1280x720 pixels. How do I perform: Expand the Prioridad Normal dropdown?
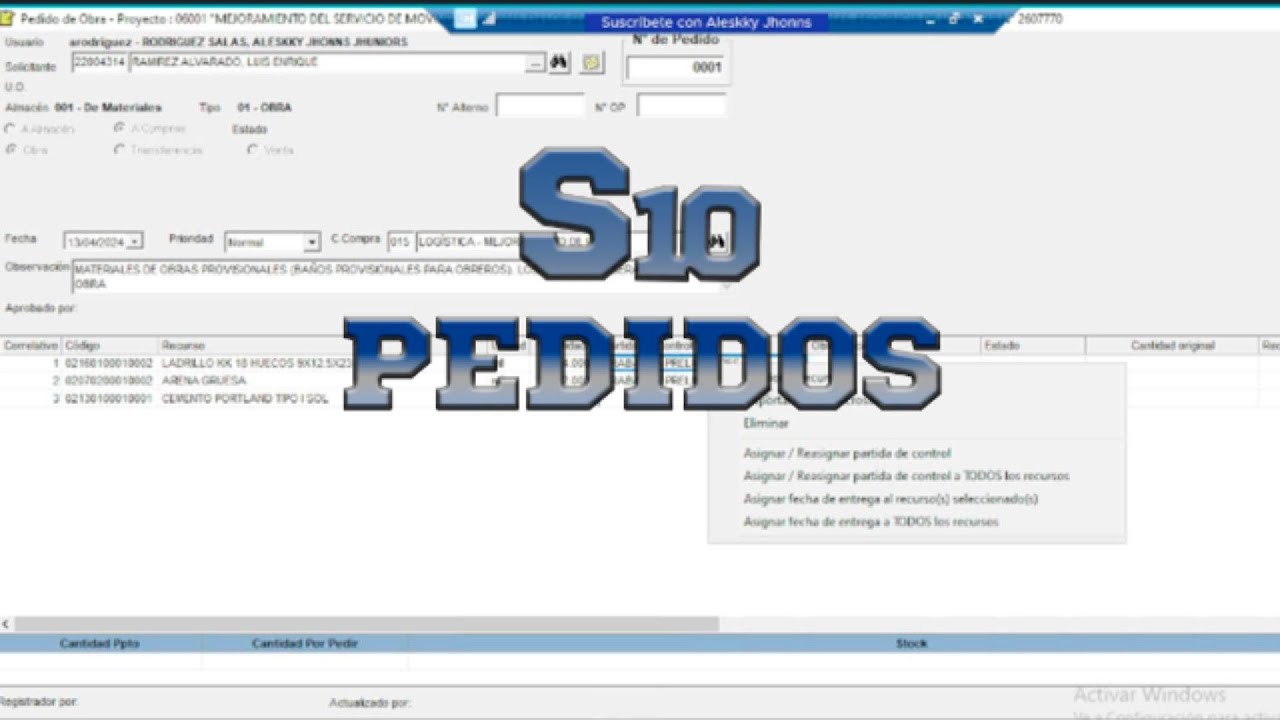312,242
